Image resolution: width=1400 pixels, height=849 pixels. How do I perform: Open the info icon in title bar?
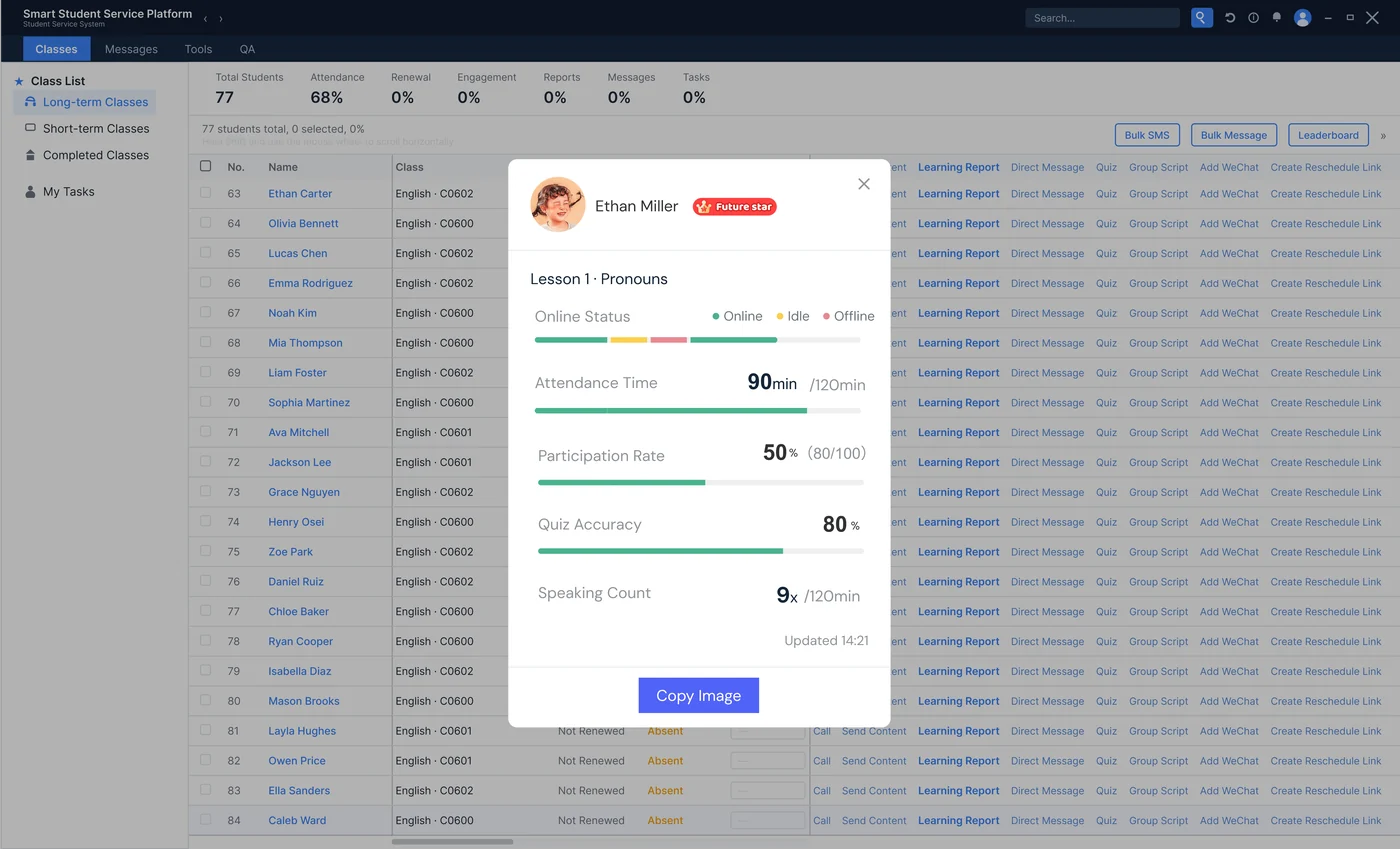point(1253,18)
